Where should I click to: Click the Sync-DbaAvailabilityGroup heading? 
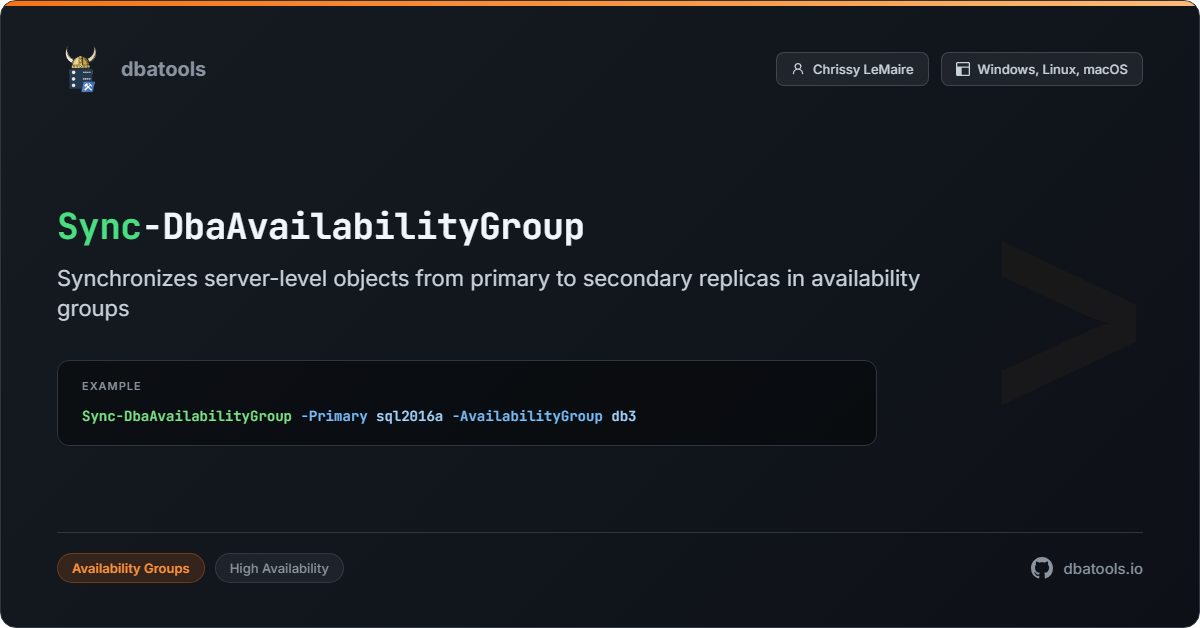[x=320, y=227]
